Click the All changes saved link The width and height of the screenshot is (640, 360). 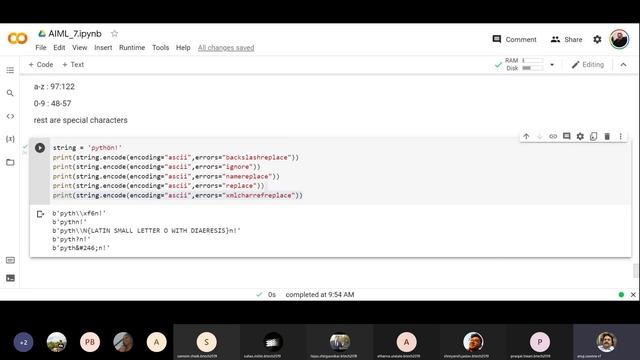[x=226, y=48]
